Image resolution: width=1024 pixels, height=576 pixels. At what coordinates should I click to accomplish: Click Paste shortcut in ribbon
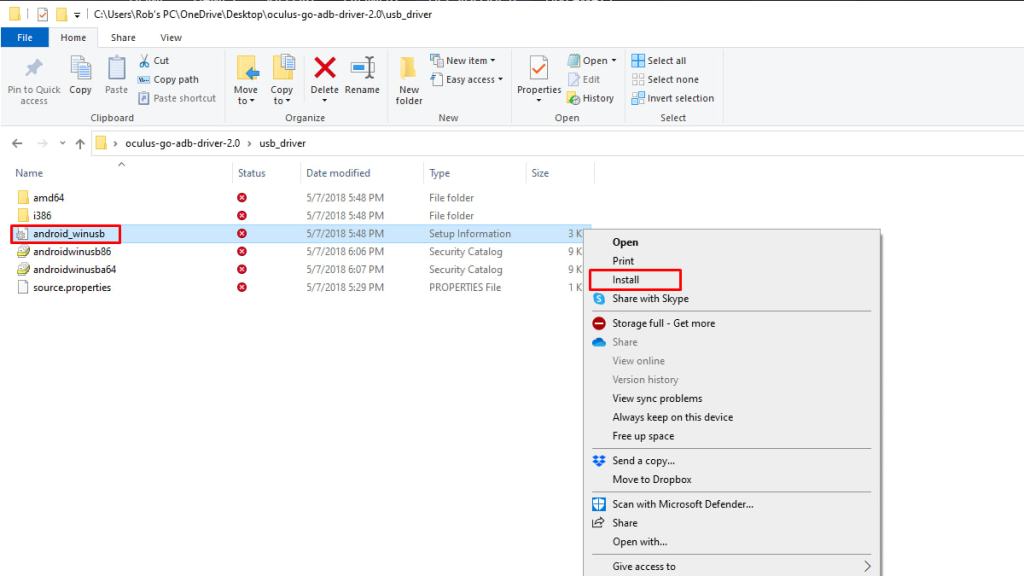coord(177,98)
